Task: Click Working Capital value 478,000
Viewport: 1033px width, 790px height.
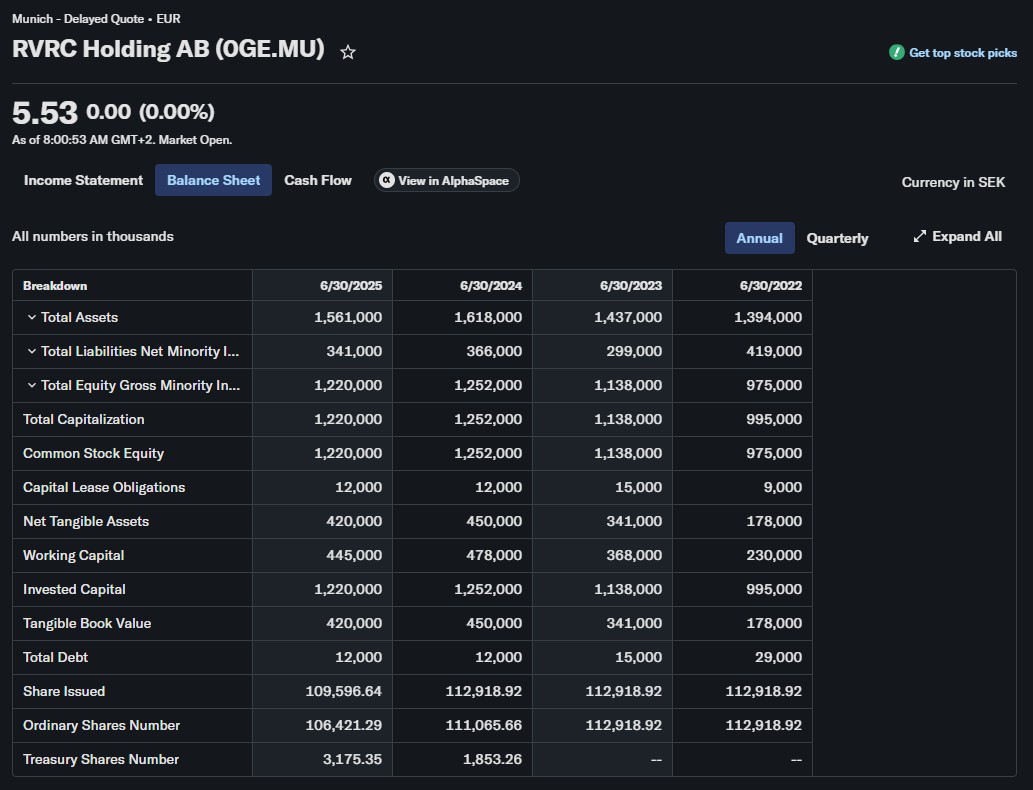Action: [x=494, y=555]
